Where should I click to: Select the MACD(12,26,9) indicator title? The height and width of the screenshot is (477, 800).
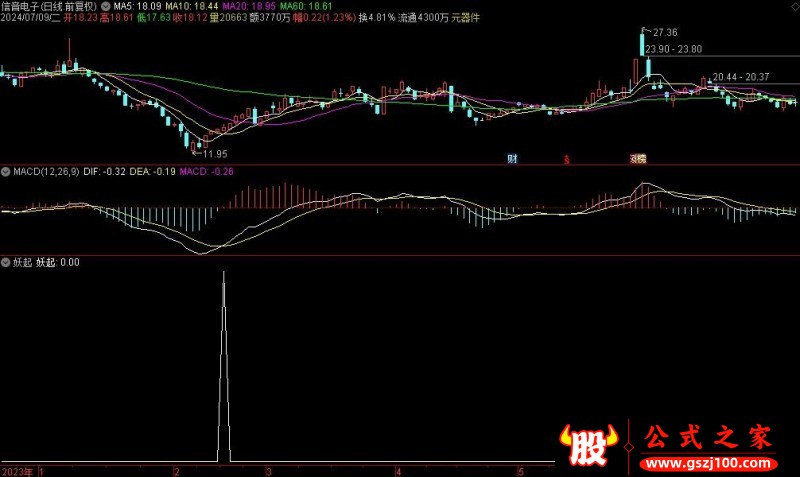46,172
